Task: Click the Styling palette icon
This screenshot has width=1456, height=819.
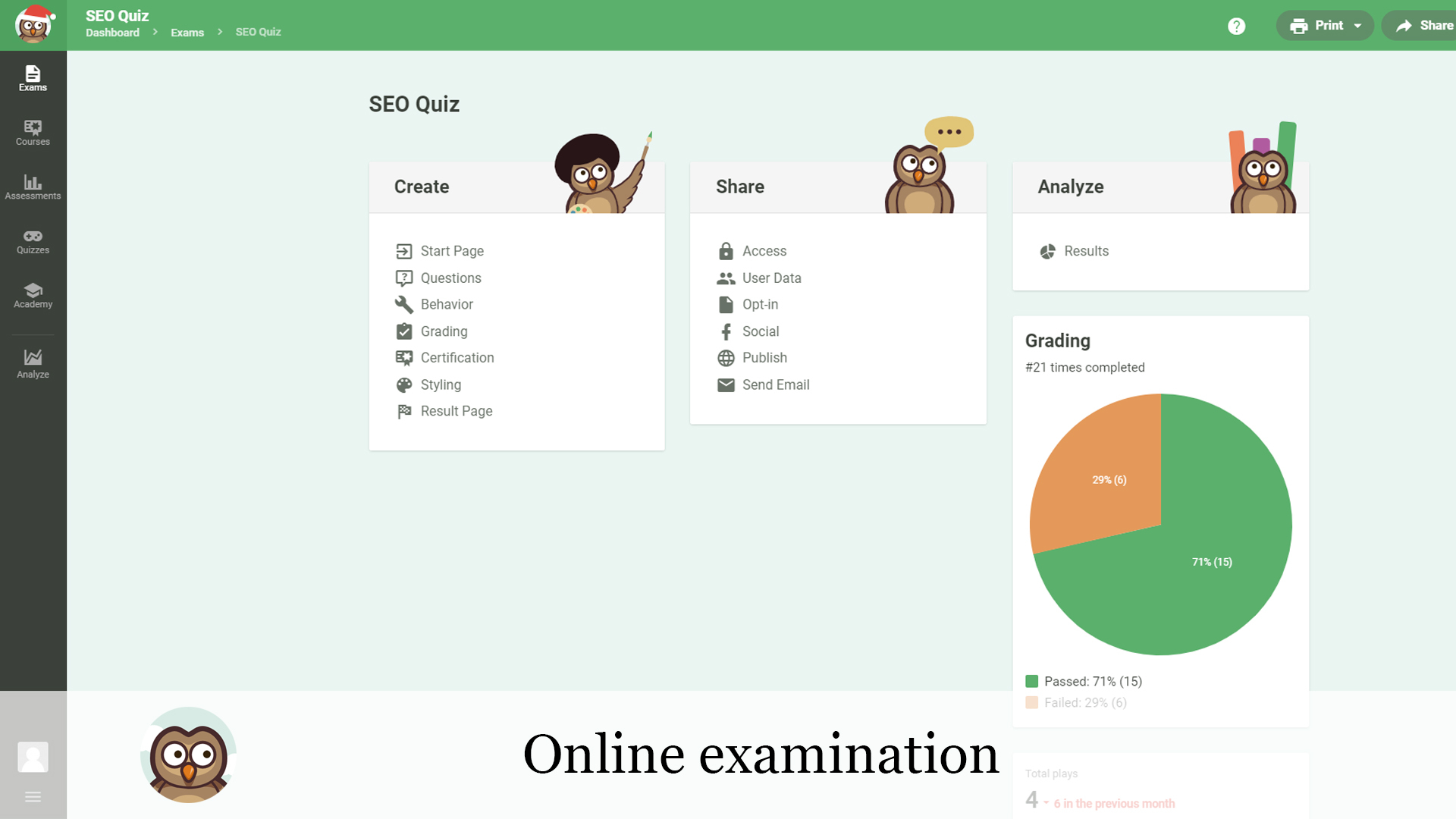Action: pos(404,385)
